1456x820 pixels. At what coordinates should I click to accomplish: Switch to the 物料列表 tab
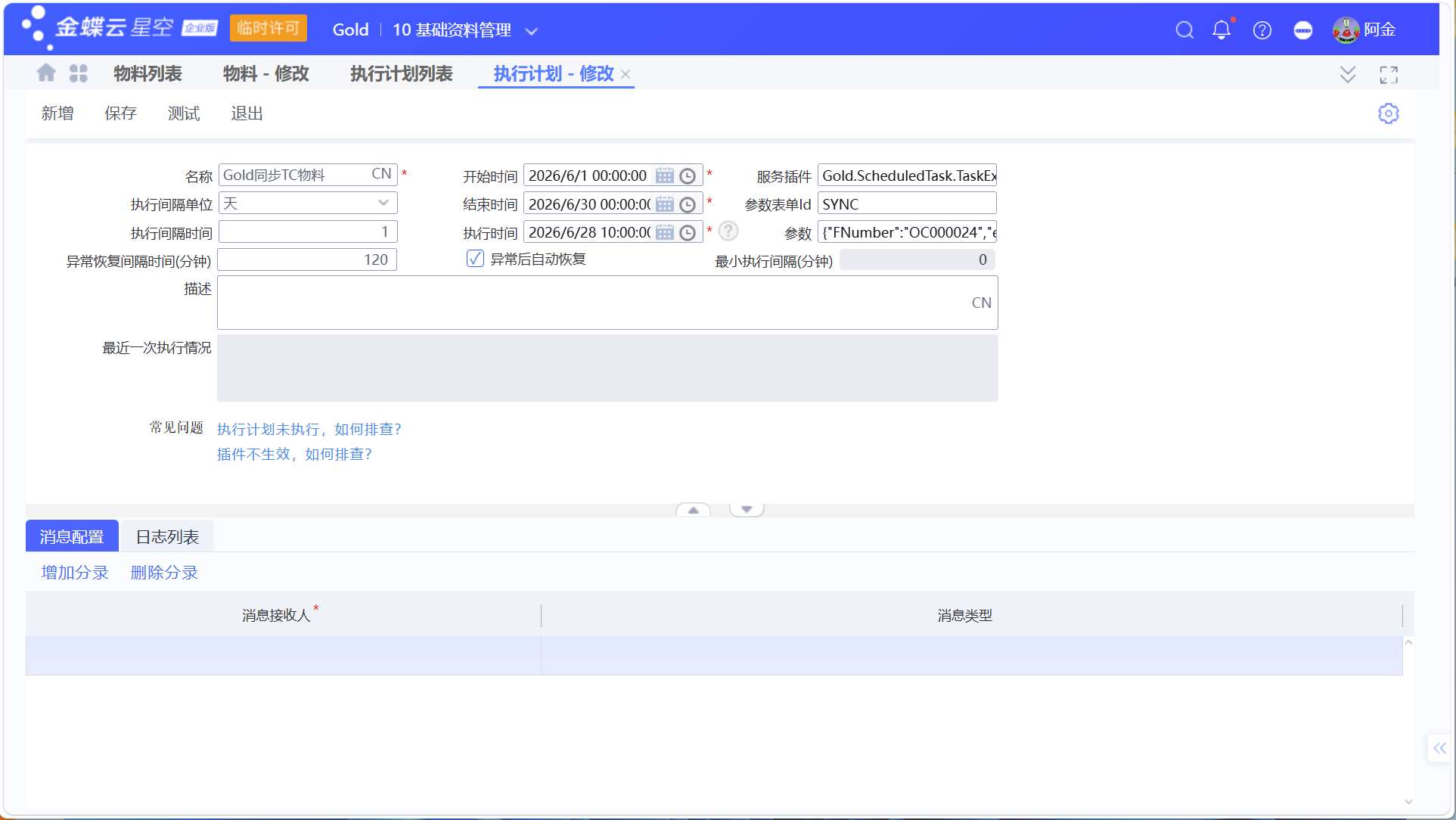click(147, 73)
